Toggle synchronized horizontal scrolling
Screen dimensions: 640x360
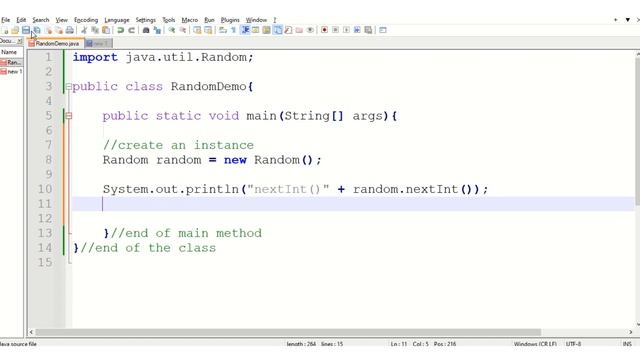[x=208, y=30]
